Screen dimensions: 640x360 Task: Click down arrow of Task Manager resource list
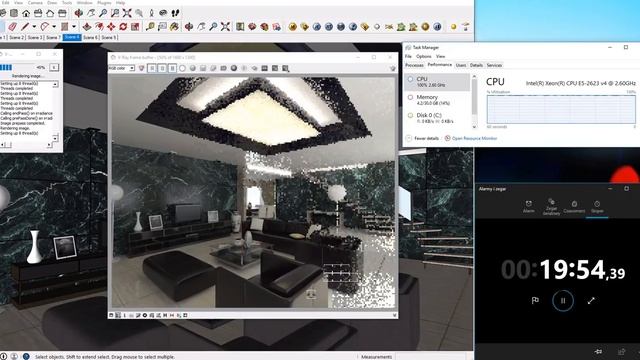click(x=474, y=126)
